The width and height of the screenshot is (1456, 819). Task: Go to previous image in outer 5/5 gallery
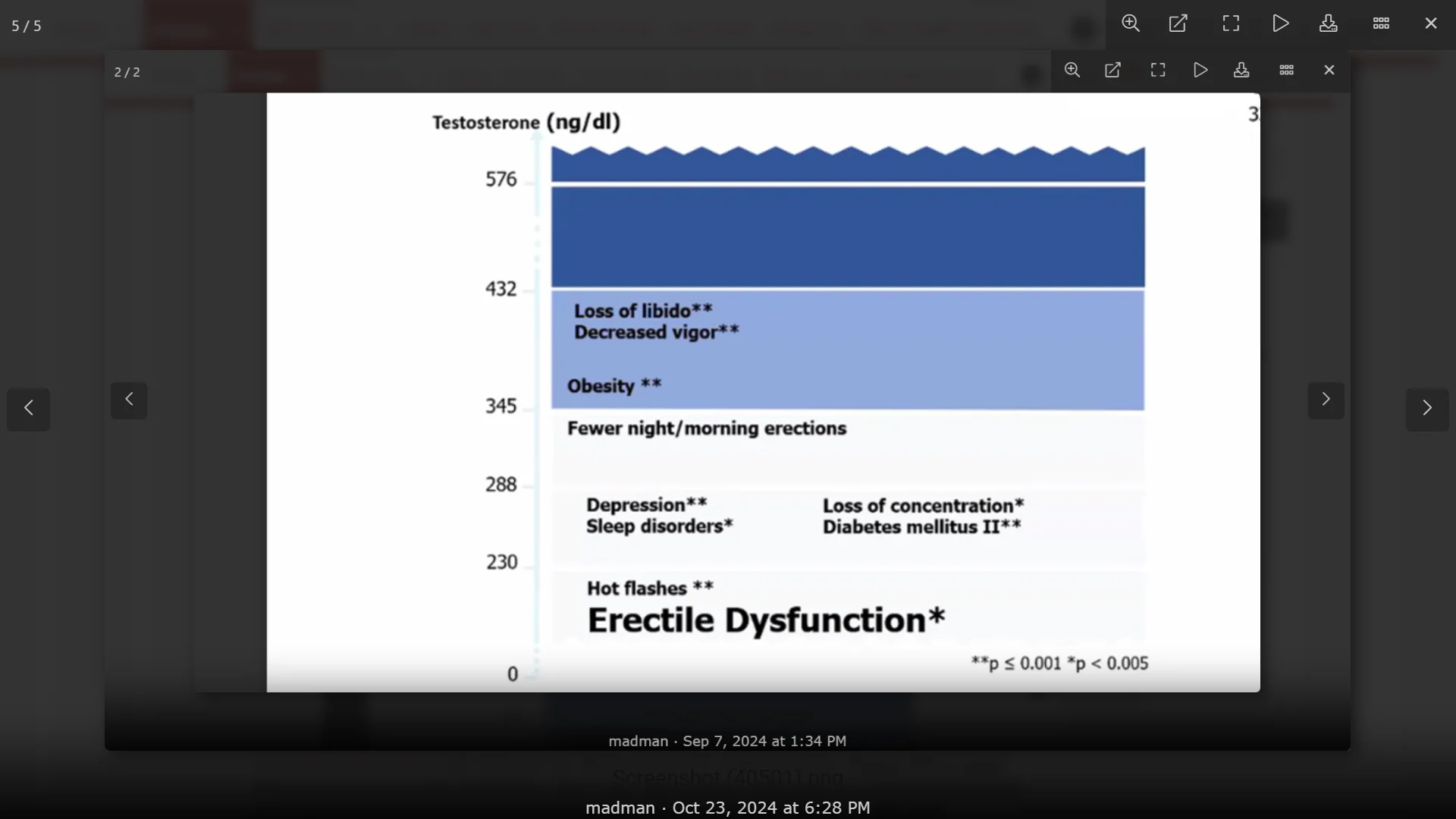coord(29,409)
